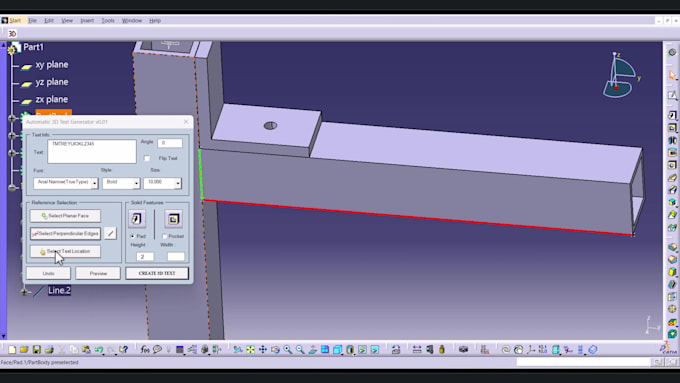The width and height of the screenshot is (680, 383).
Task: Open the Window menu
Action: point(132,20)
